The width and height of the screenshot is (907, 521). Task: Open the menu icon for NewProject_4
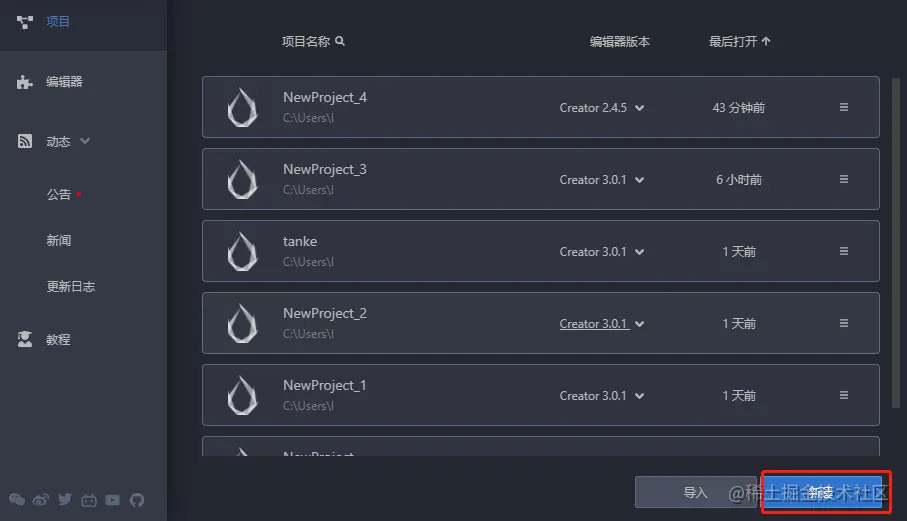[844, 107]
